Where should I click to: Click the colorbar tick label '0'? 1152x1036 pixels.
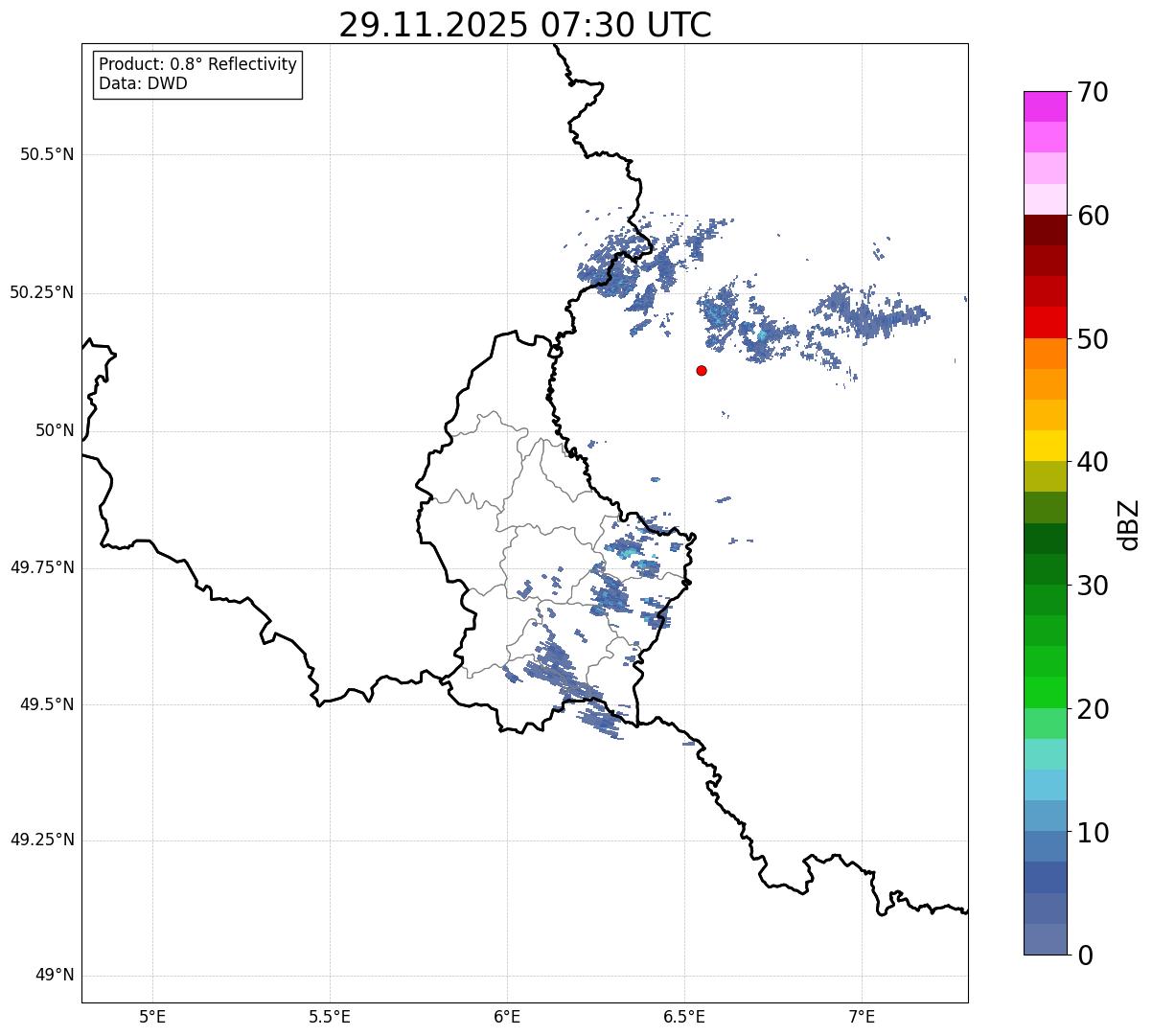(x=1085, y=955)
